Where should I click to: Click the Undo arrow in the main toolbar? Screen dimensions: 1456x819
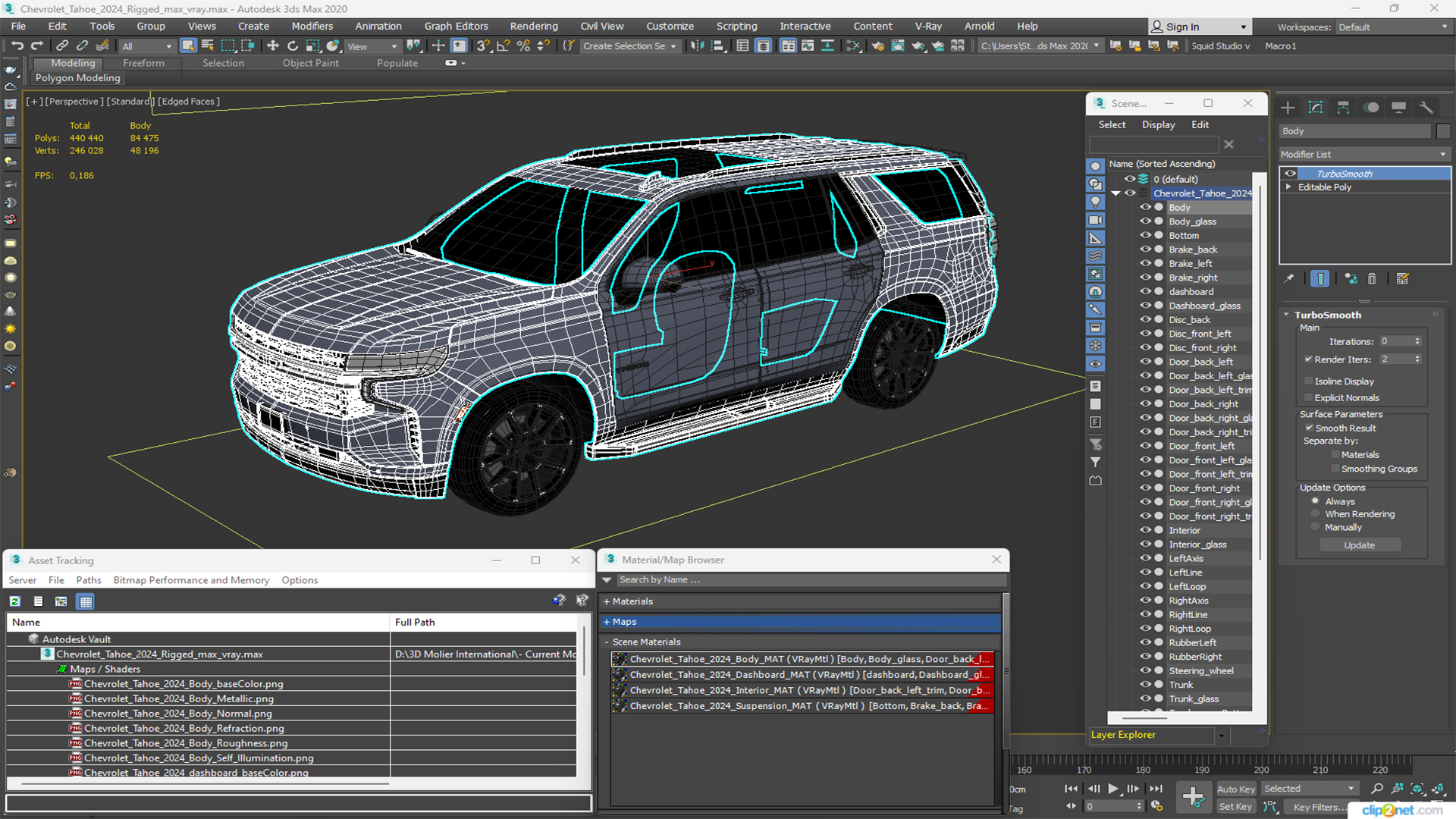(17, 46)
